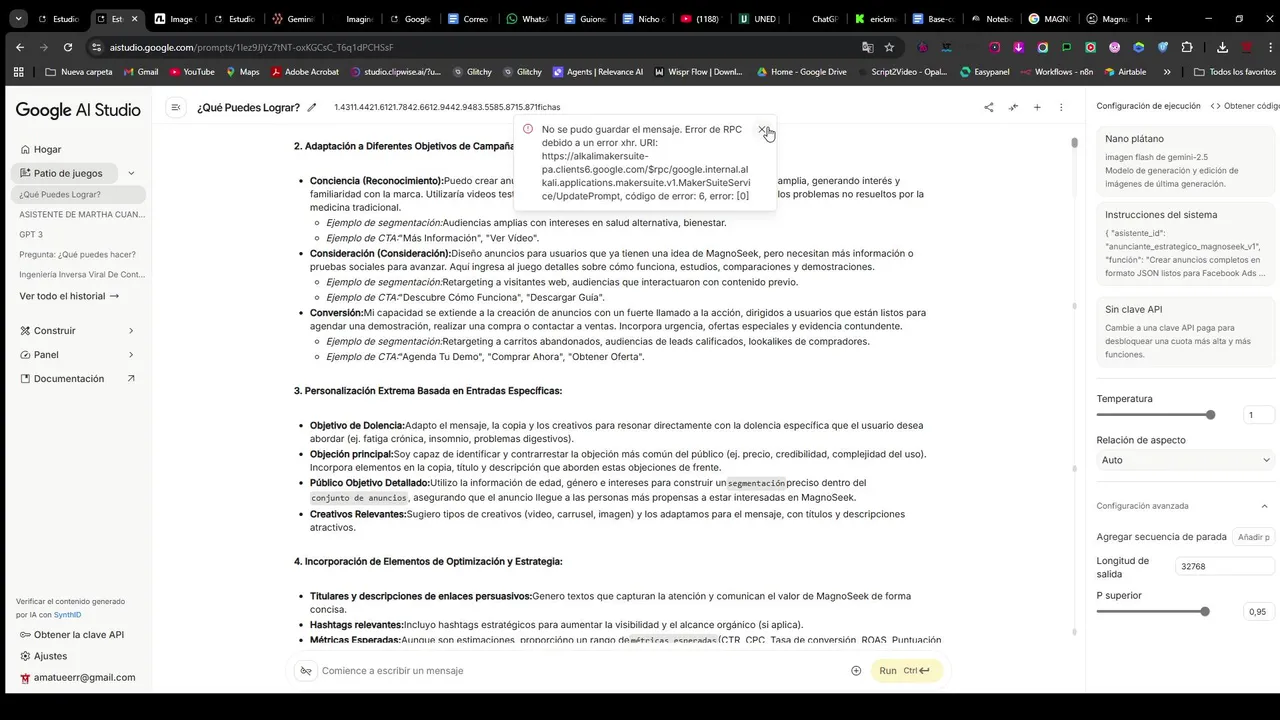Add media with the plus-circle icon in the message box

[856, 670]
